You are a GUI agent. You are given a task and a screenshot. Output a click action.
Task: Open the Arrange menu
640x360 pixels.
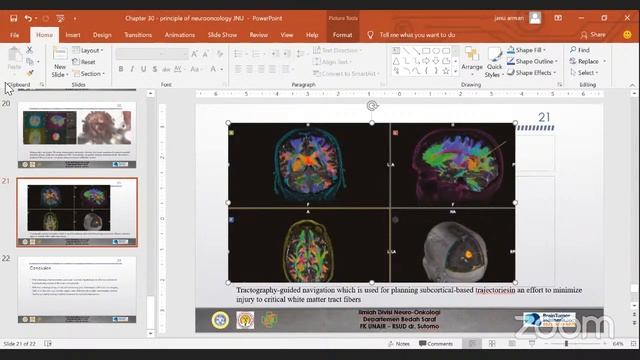[x=472, y=62]
